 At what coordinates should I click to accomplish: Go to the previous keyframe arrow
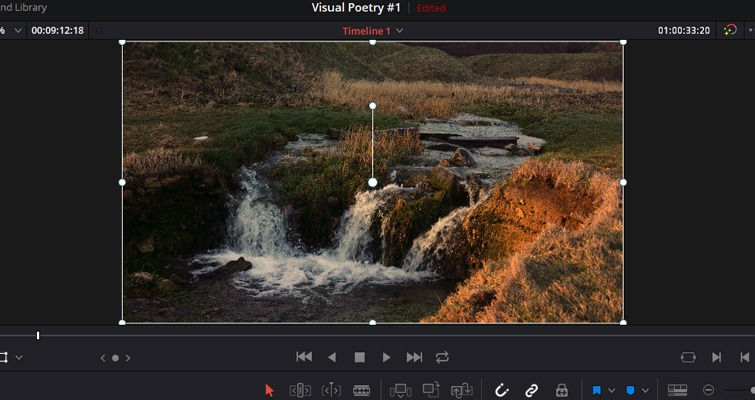point(103,358)
